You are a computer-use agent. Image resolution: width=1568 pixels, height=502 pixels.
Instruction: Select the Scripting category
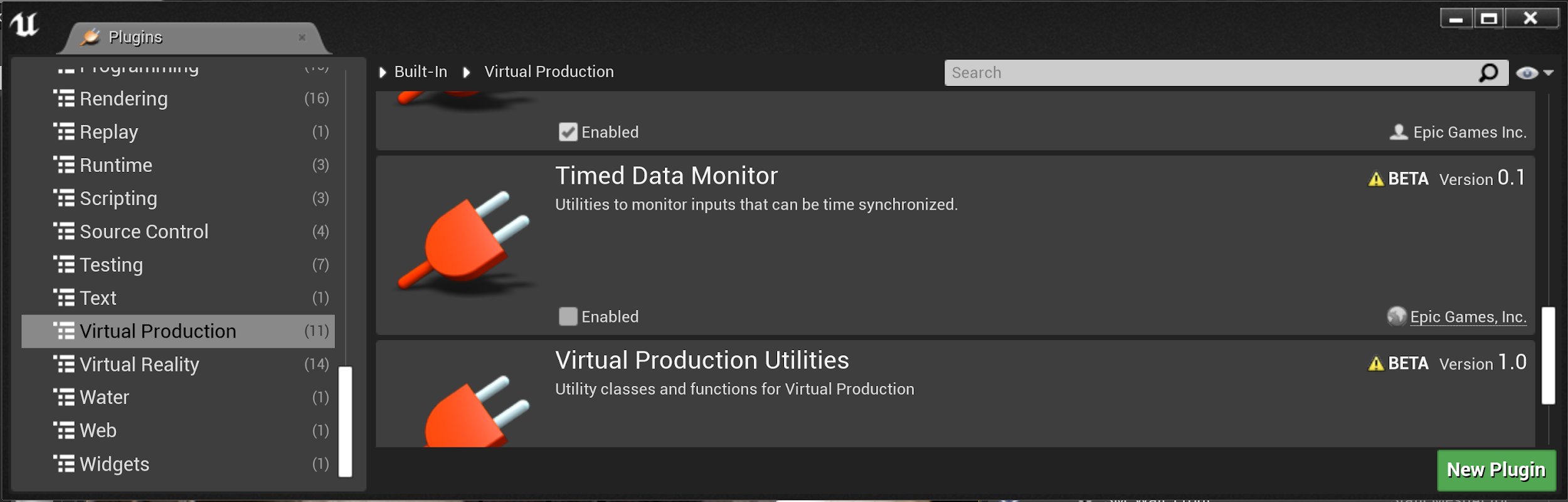(119, 199)
